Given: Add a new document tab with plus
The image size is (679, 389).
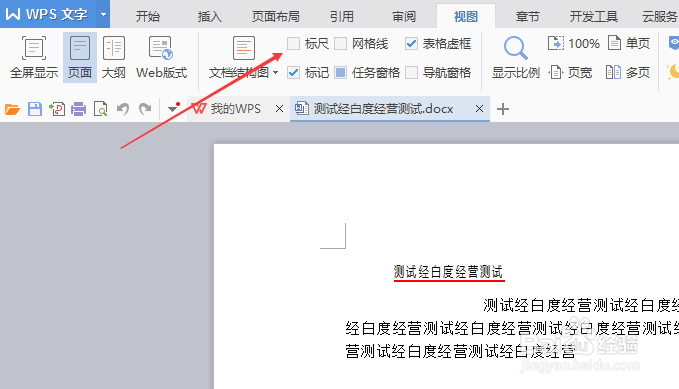Looking at the screenshot, I should point(503,109).
